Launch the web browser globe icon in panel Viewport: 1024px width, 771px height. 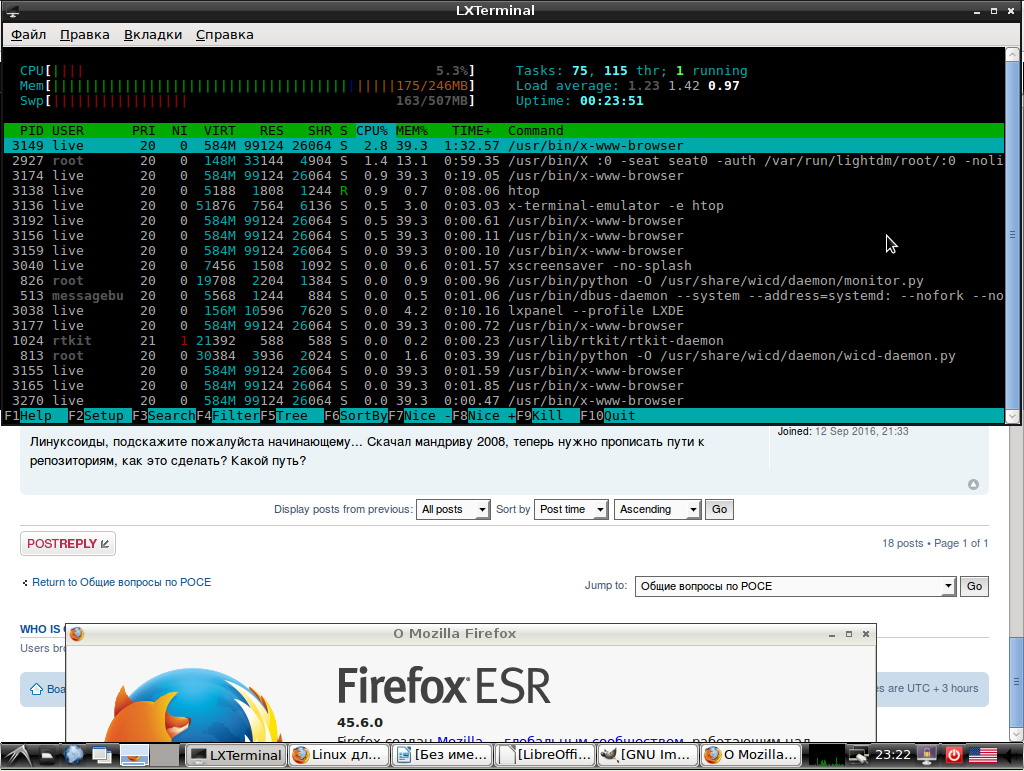74,755
